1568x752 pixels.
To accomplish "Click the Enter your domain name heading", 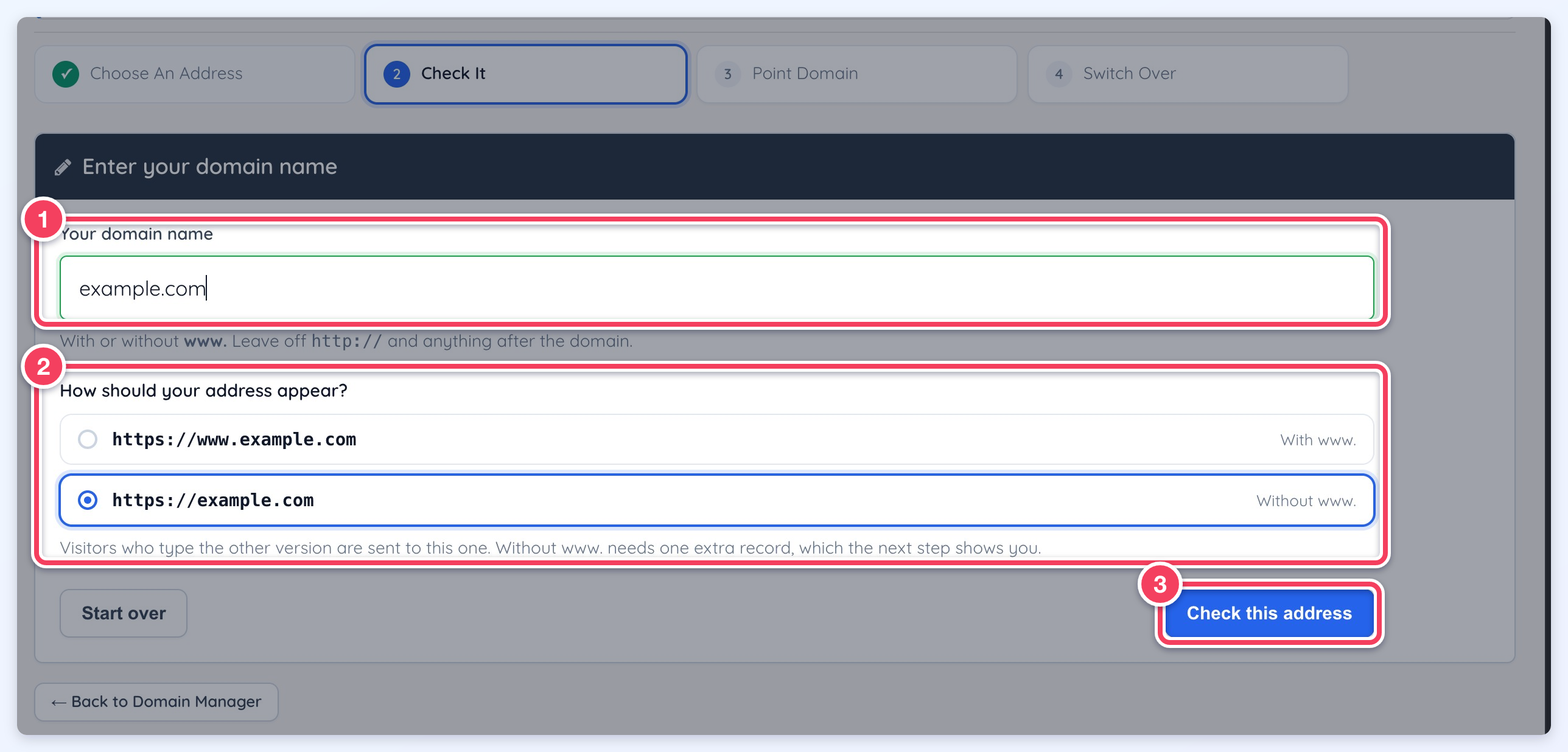I will point(209,167).
